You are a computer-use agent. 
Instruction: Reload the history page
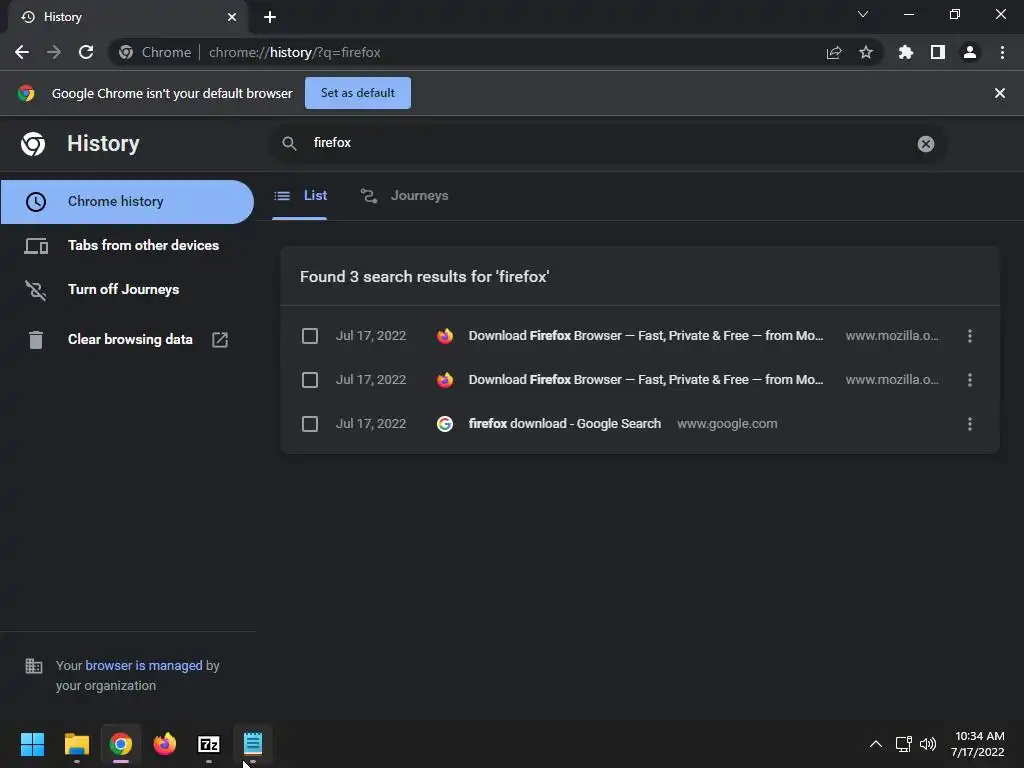[86, 52]
